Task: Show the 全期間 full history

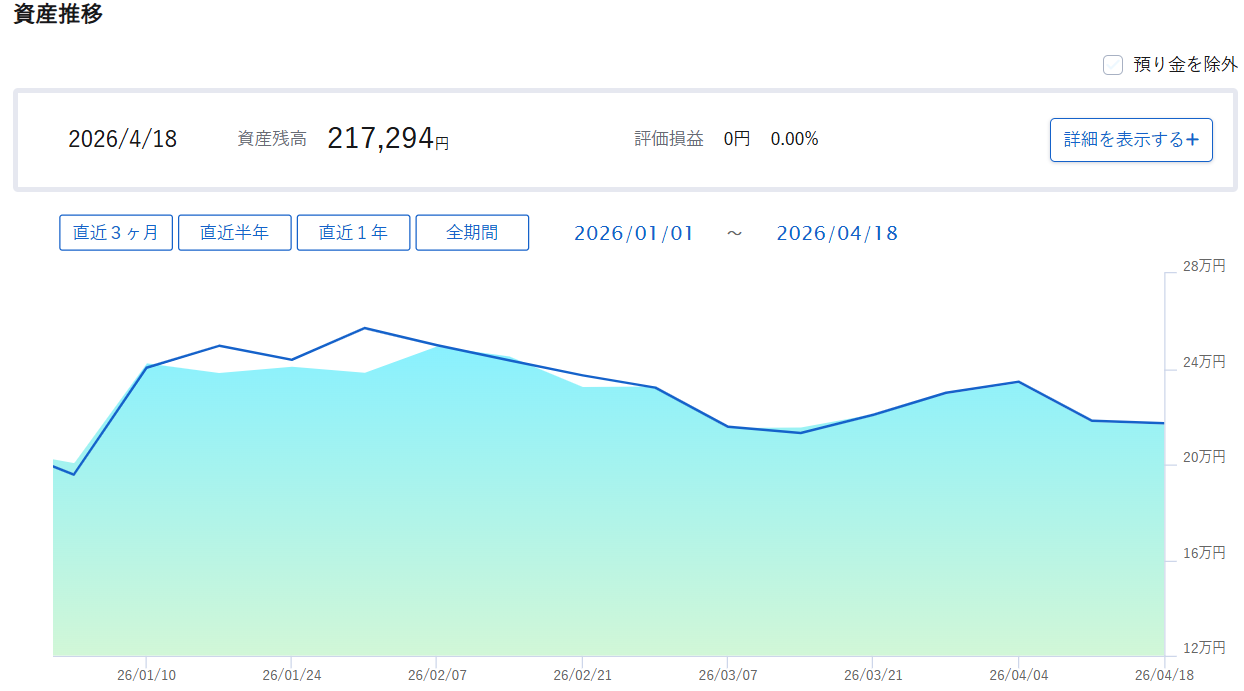Action: click(472, 233)
